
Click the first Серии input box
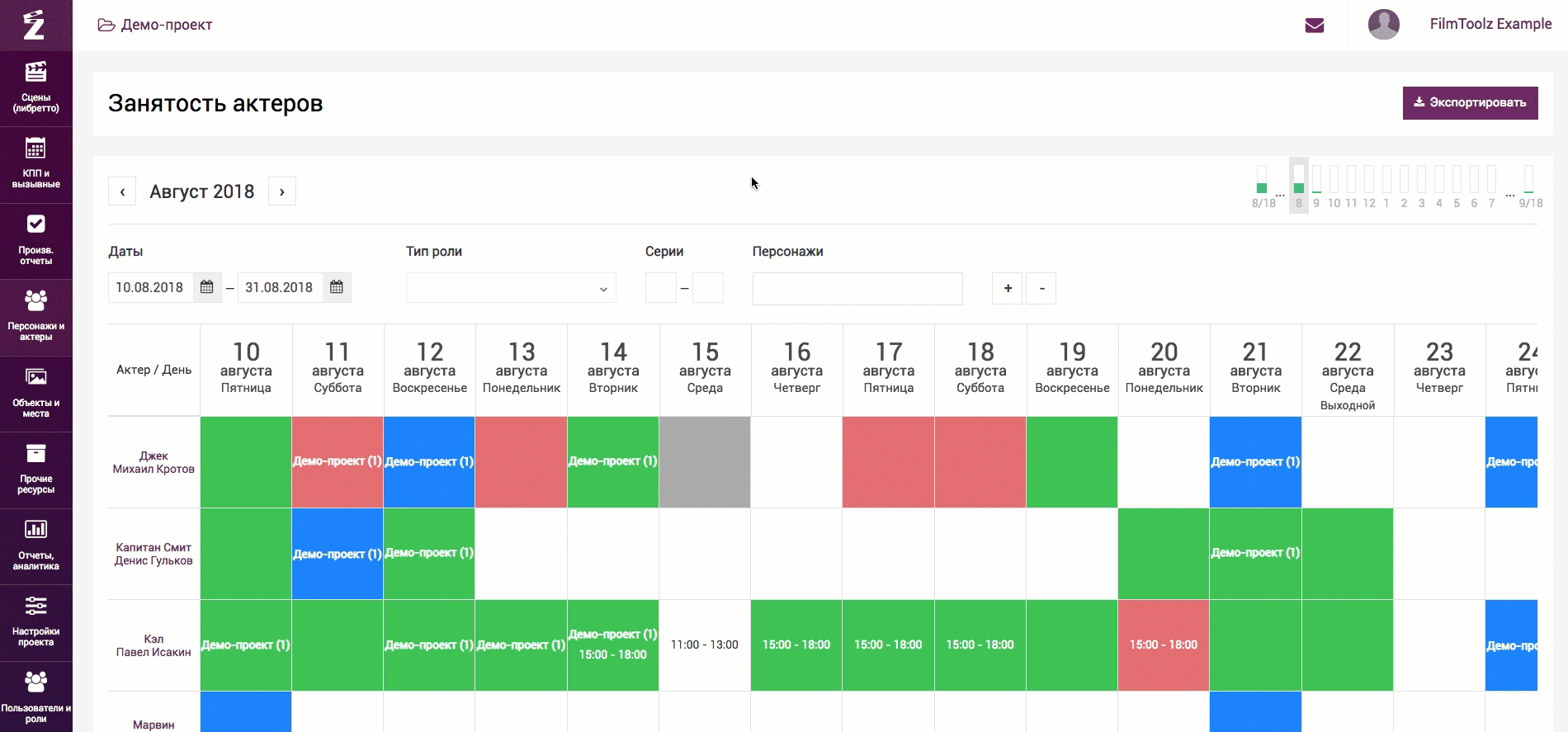tap(660, 288)
